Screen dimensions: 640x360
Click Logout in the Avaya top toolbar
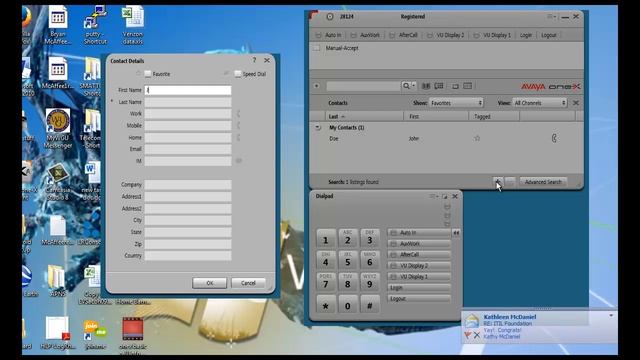[549, 35]
